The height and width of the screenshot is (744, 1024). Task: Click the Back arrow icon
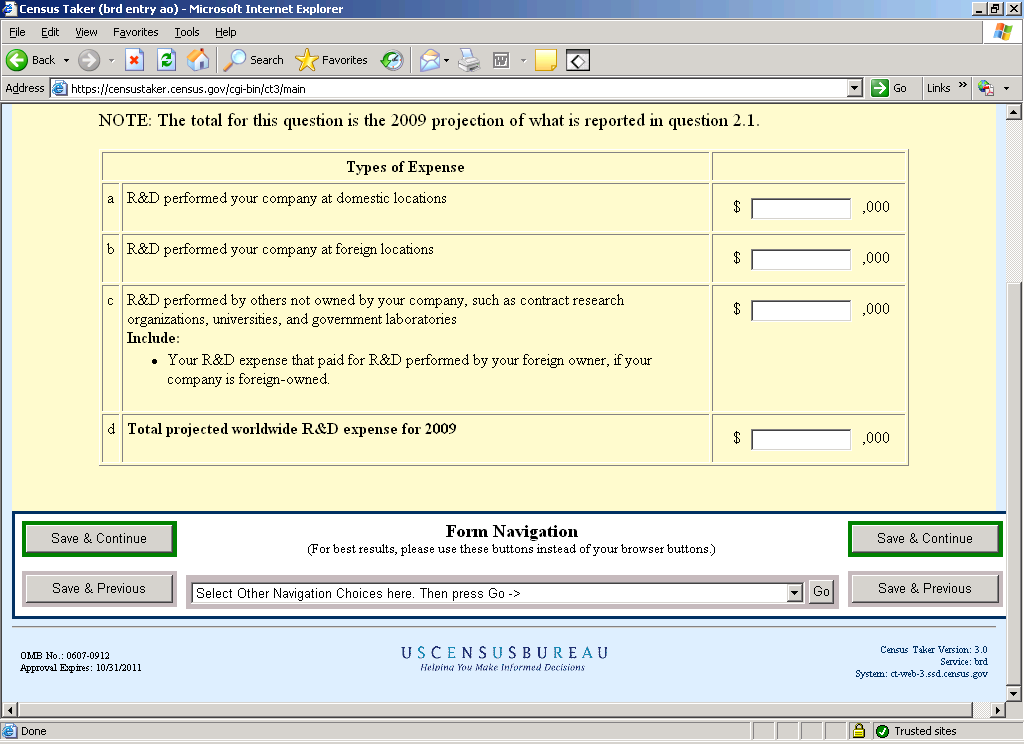coord(17,60)
